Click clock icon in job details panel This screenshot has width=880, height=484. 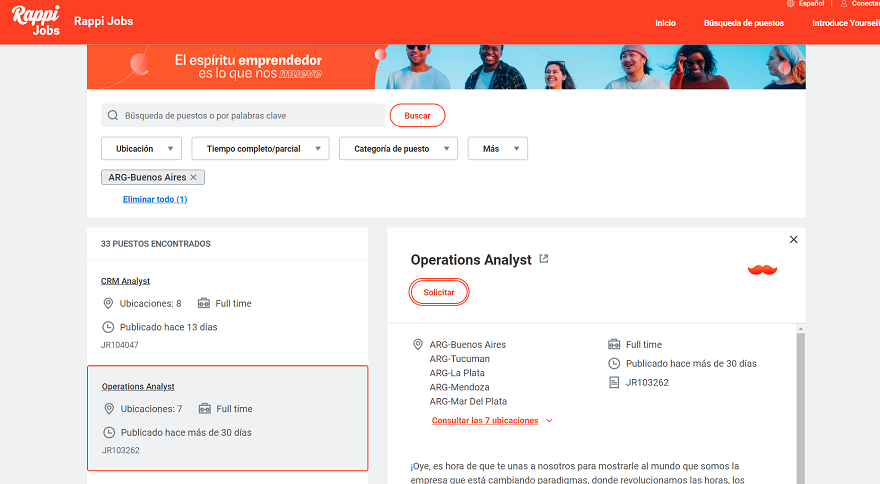coord(615,363)
